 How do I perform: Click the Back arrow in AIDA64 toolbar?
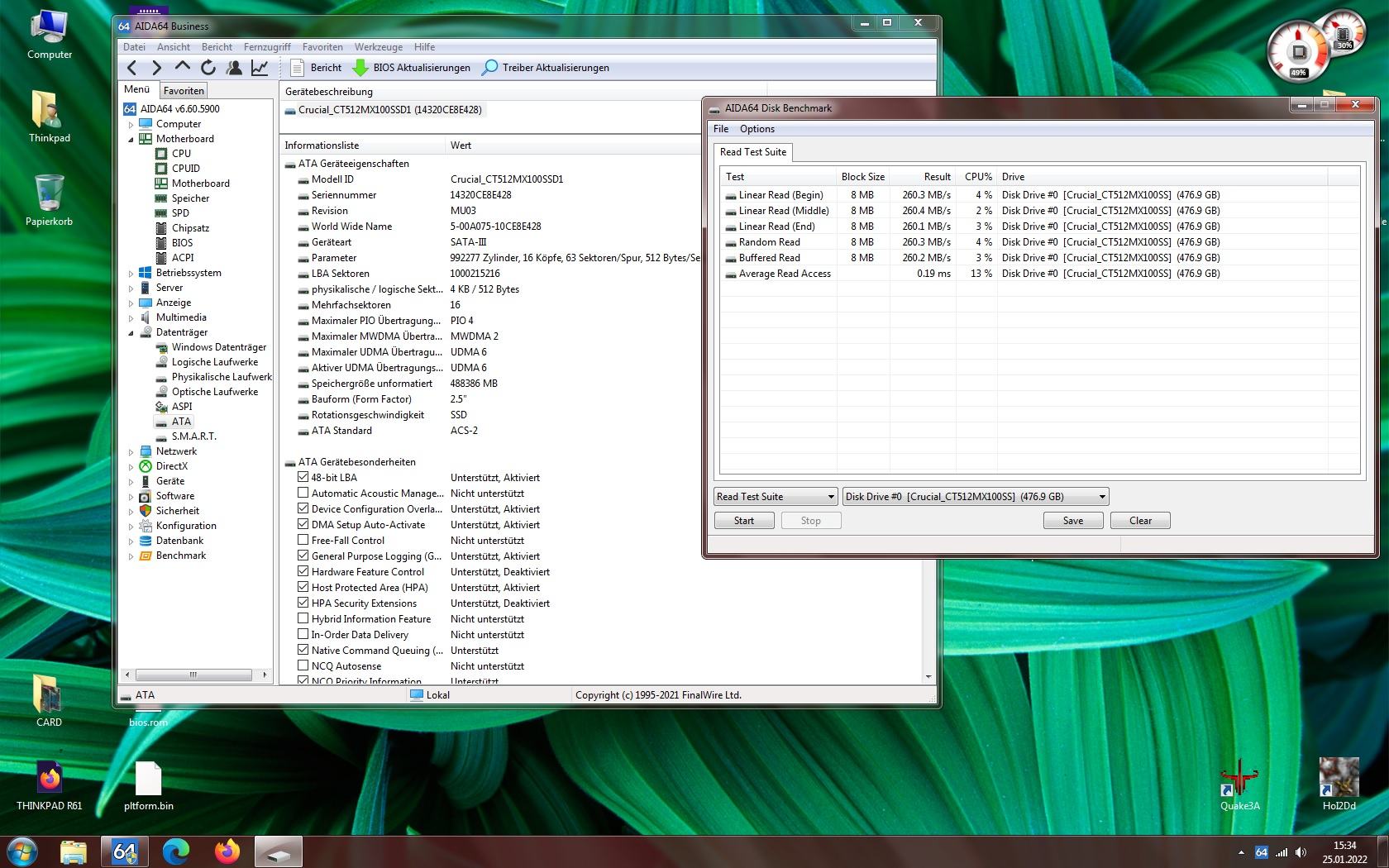[132, 68]
